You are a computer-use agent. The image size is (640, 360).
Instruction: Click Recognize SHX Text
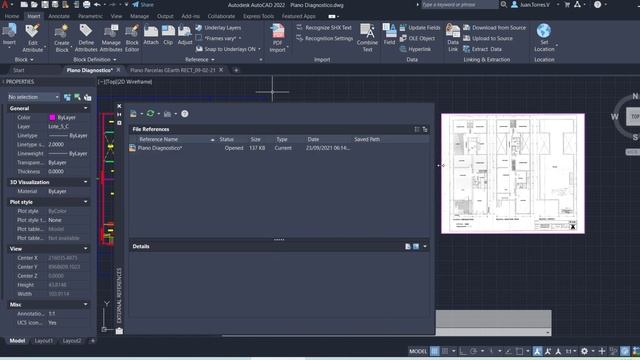324,28
